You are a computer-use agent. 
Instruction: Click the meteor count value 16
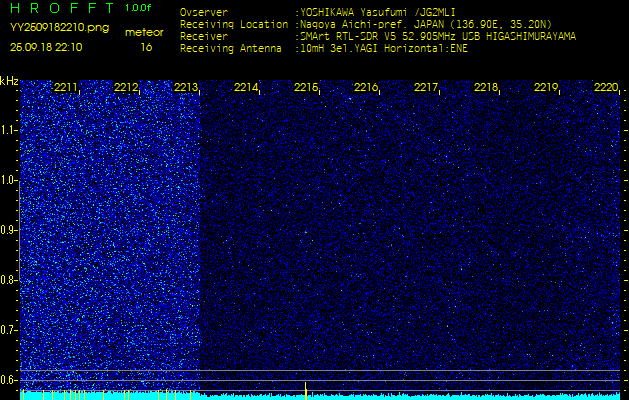click(x=146, y=47)
